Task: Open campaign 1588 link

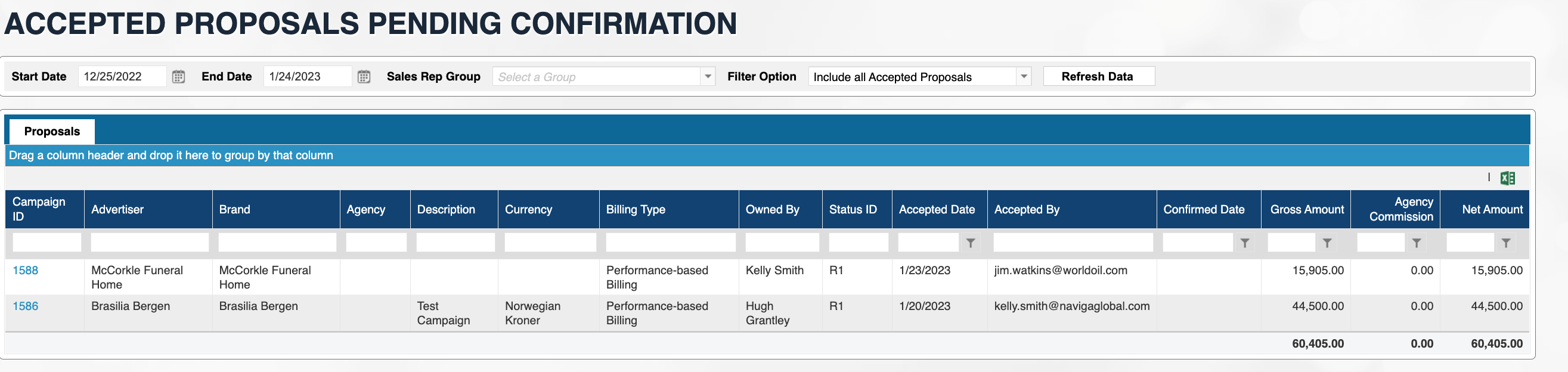Action: point(26,270)
